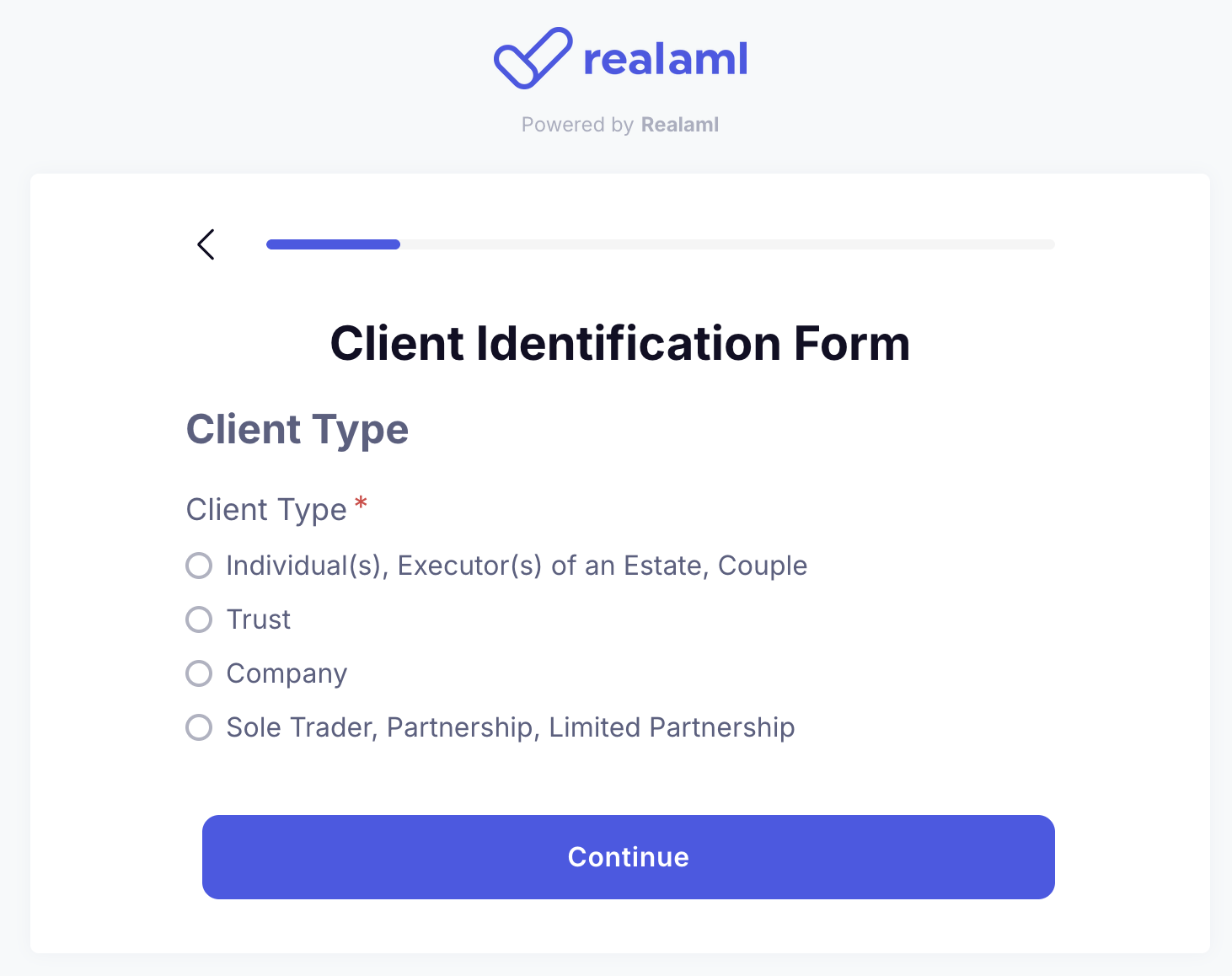Choose the Company radio option
Screen dimensions: 1232x976
[x=199, y=673]
